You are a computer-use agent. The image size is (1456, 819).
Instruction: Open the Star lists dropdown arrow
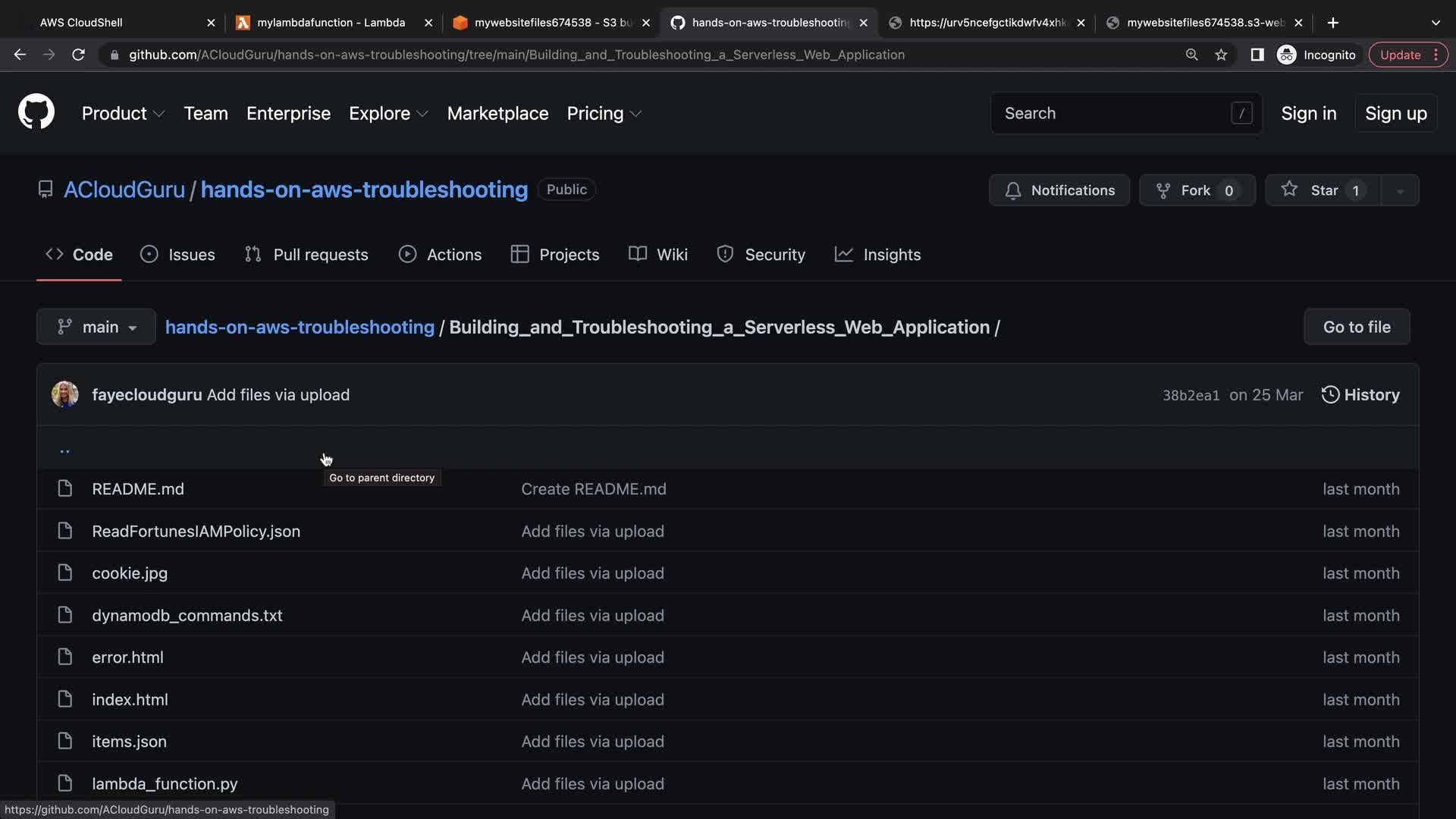pyautogui.click(x=1400, y=190)
